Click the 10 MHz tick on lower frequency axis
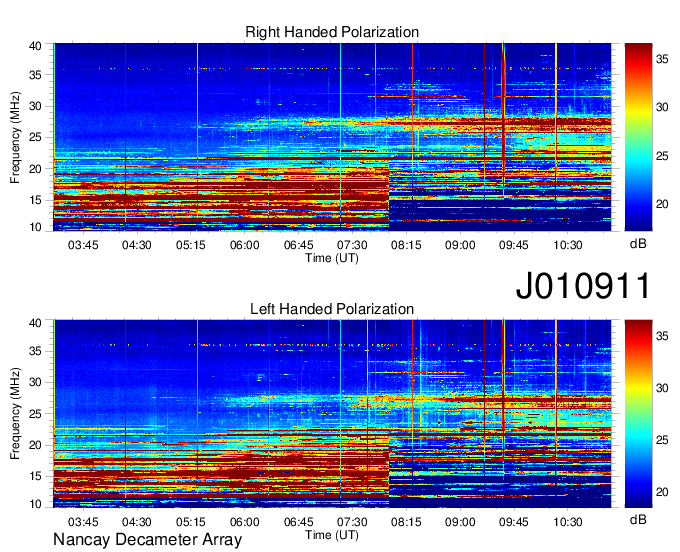Image resolution: width=680 pixels, height=552 pixels. pyautogui.click(x=35, y=504)
